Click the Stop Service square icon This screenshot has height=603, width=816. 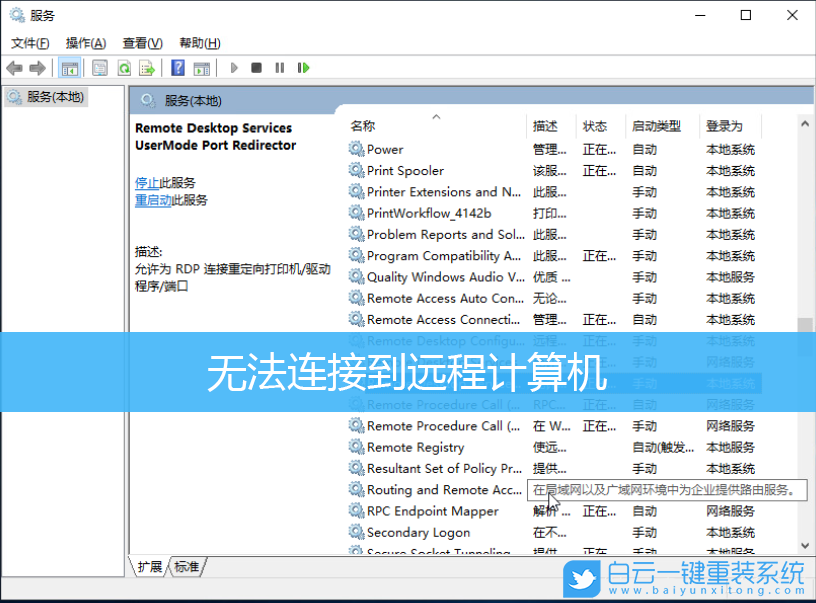(x=256, y=67)
